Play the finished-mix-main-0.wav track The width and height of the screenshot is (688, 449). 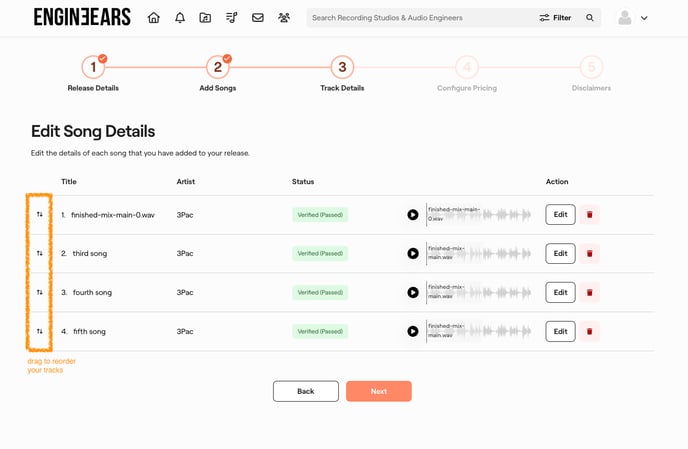412,215
